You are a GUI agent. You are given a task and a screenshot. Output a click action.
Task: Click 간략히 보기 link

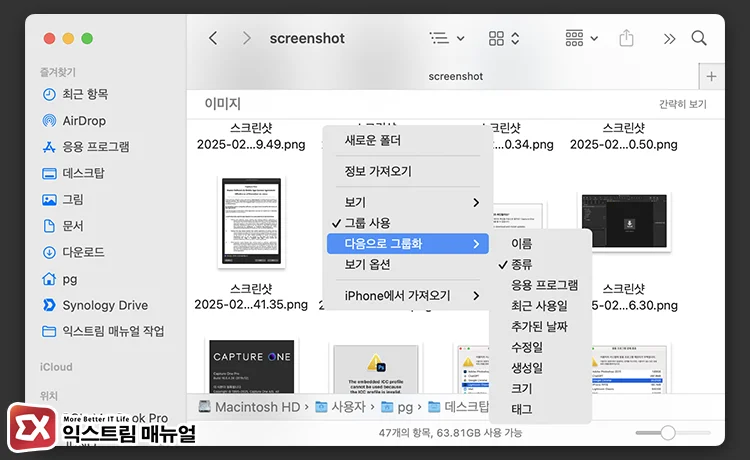coord(683,104)
